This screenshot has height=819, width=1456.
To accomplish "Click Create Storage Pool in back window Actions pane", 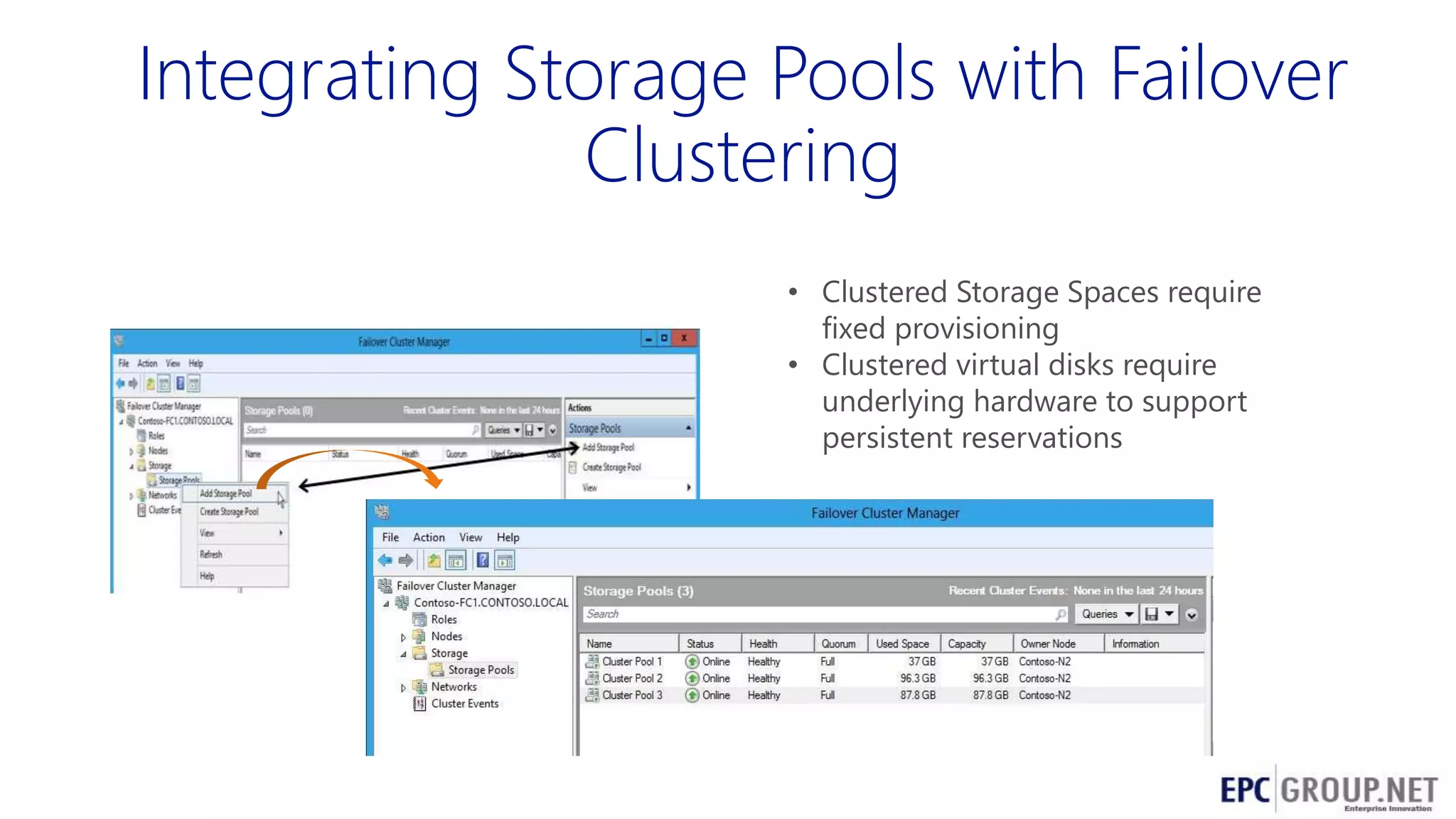I will tap(611, 467).
